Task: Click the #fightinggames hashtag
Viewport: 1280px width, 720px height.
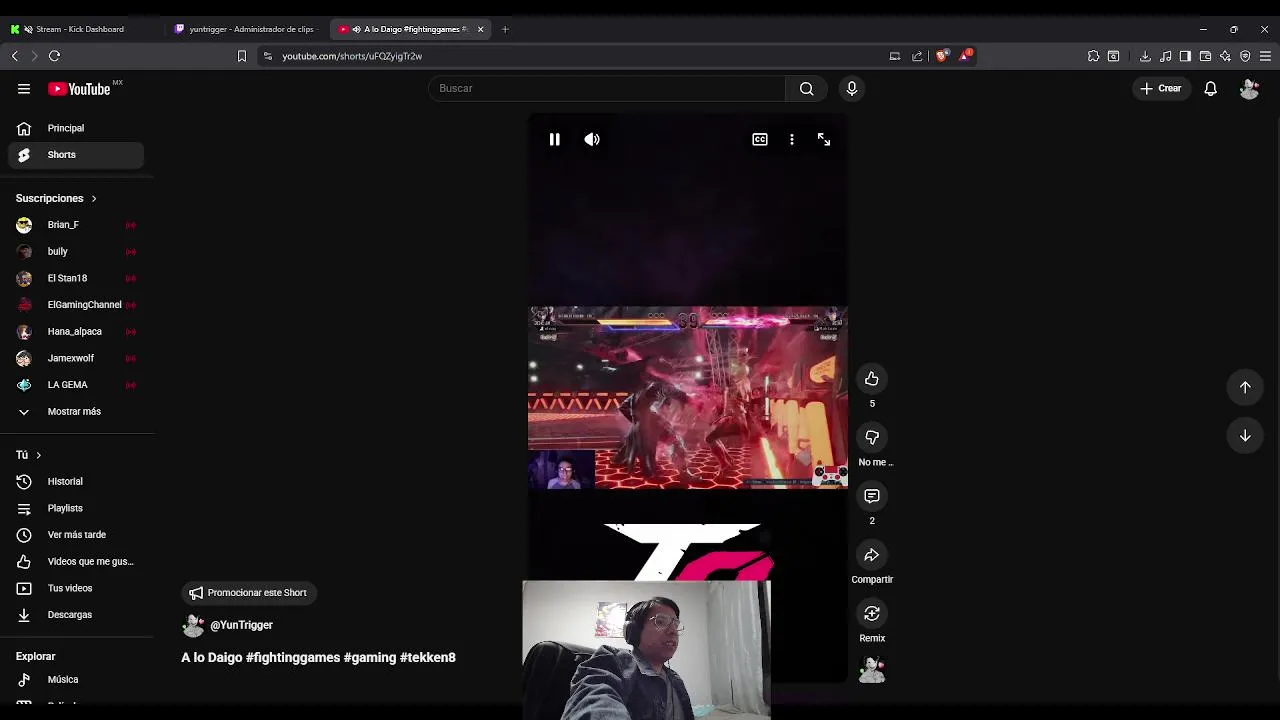Action: pos(292,658)
